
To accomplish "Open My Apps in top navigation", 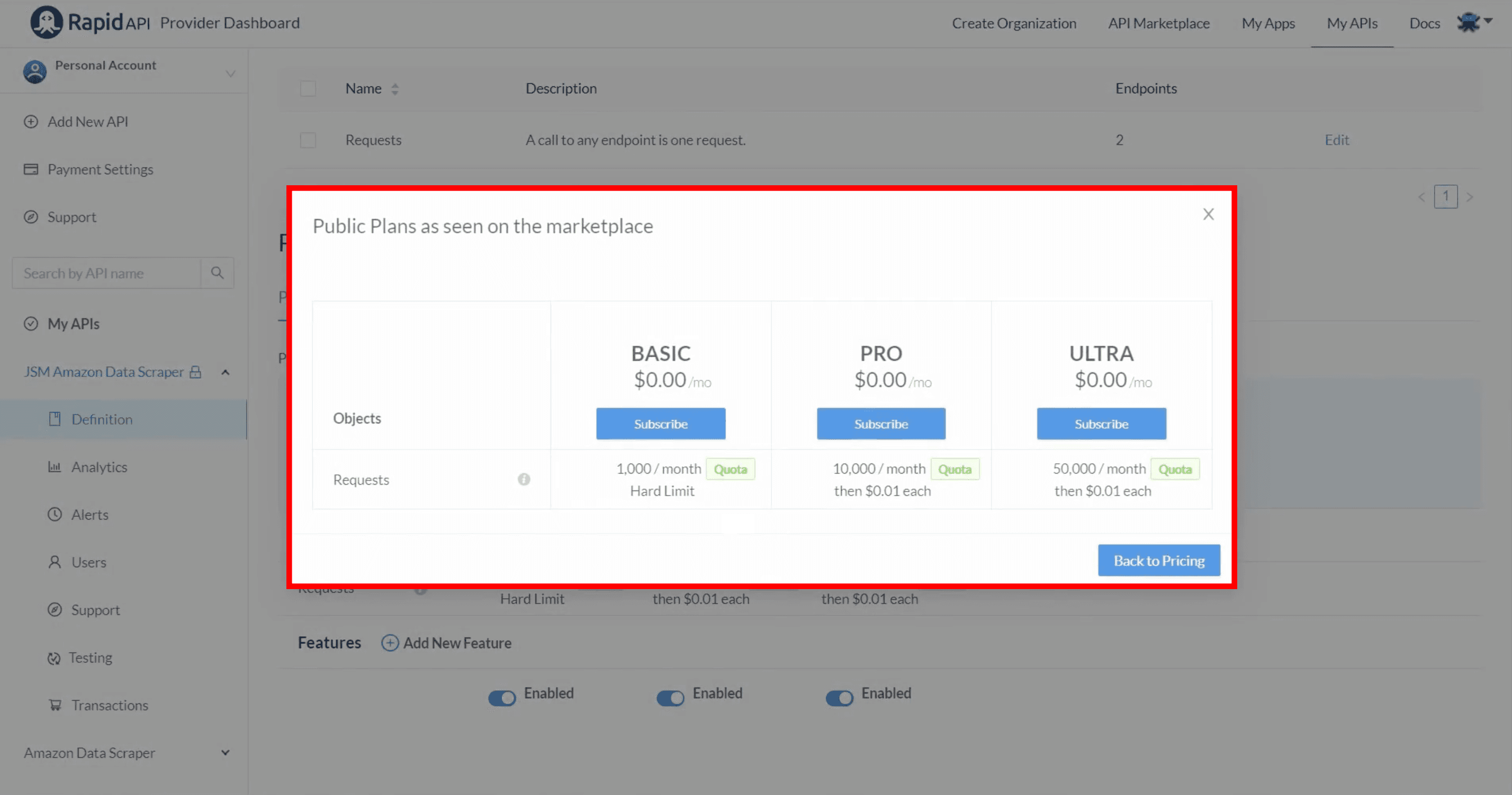I will point(1268,23).
